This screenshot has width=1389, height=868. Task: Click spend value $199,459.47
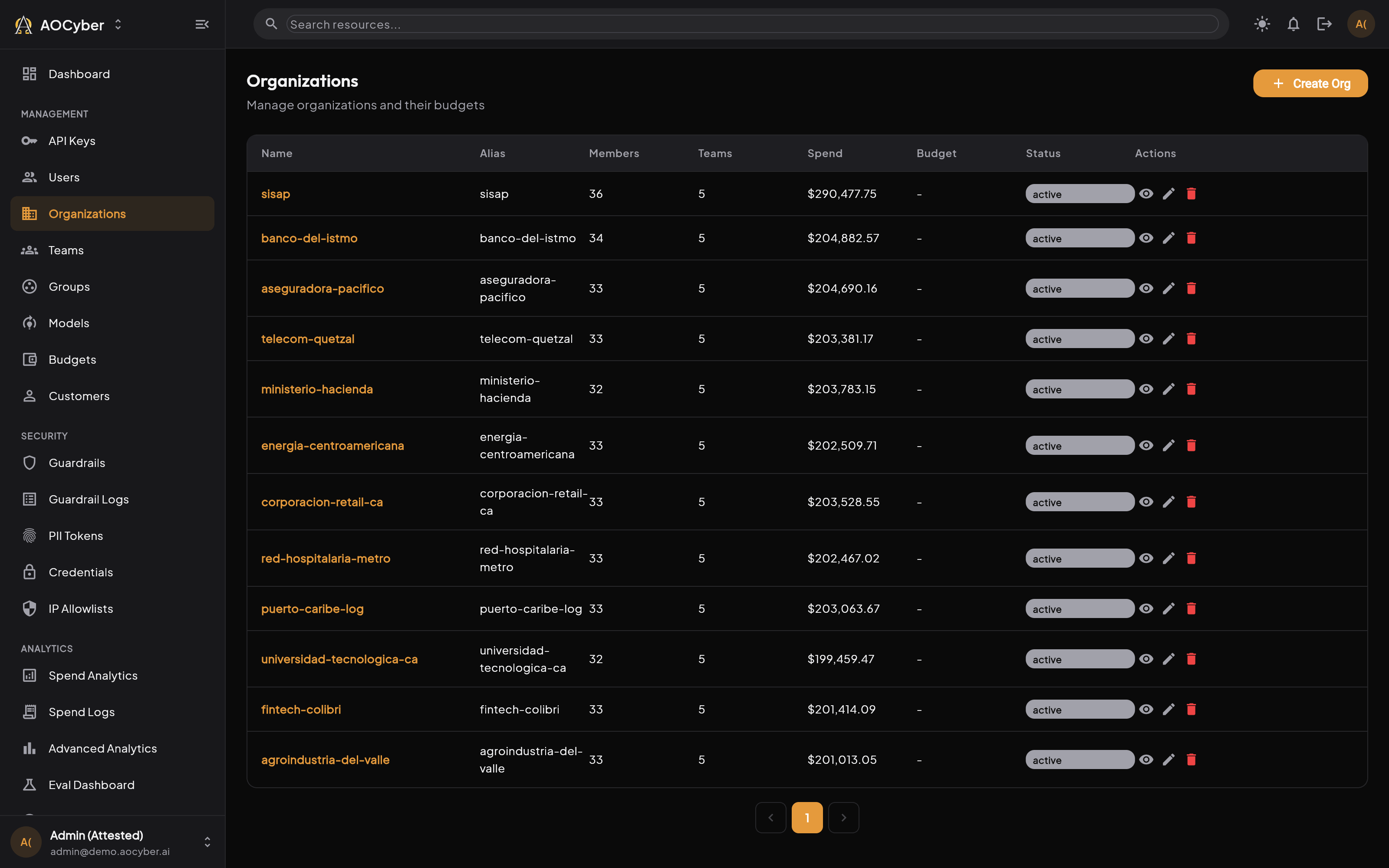tap(840, 659)
